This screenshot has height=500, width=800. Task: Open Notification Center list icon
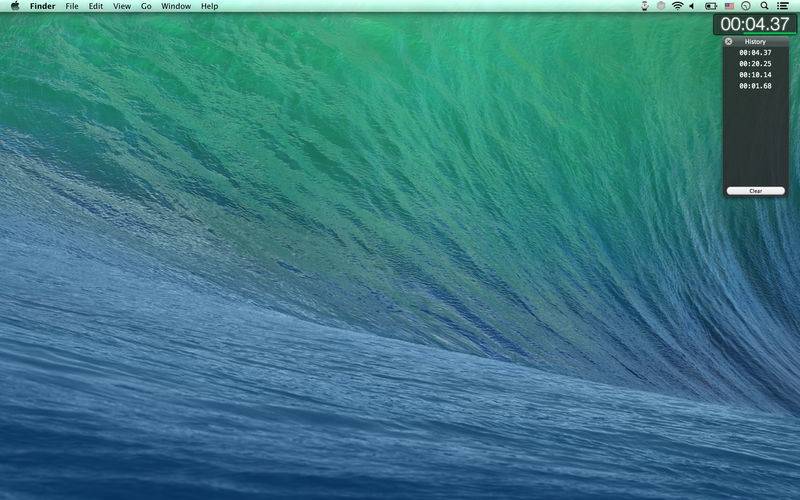click(783, 6)
